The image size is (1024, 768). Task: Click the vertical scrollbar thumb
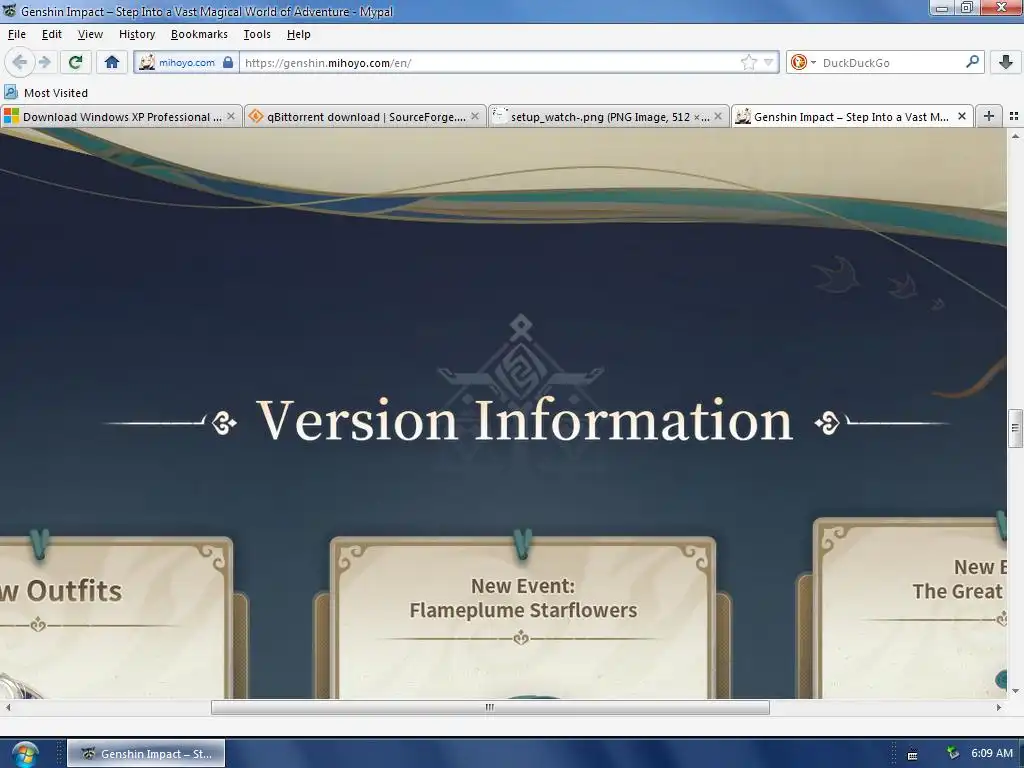coord(1015,428)
